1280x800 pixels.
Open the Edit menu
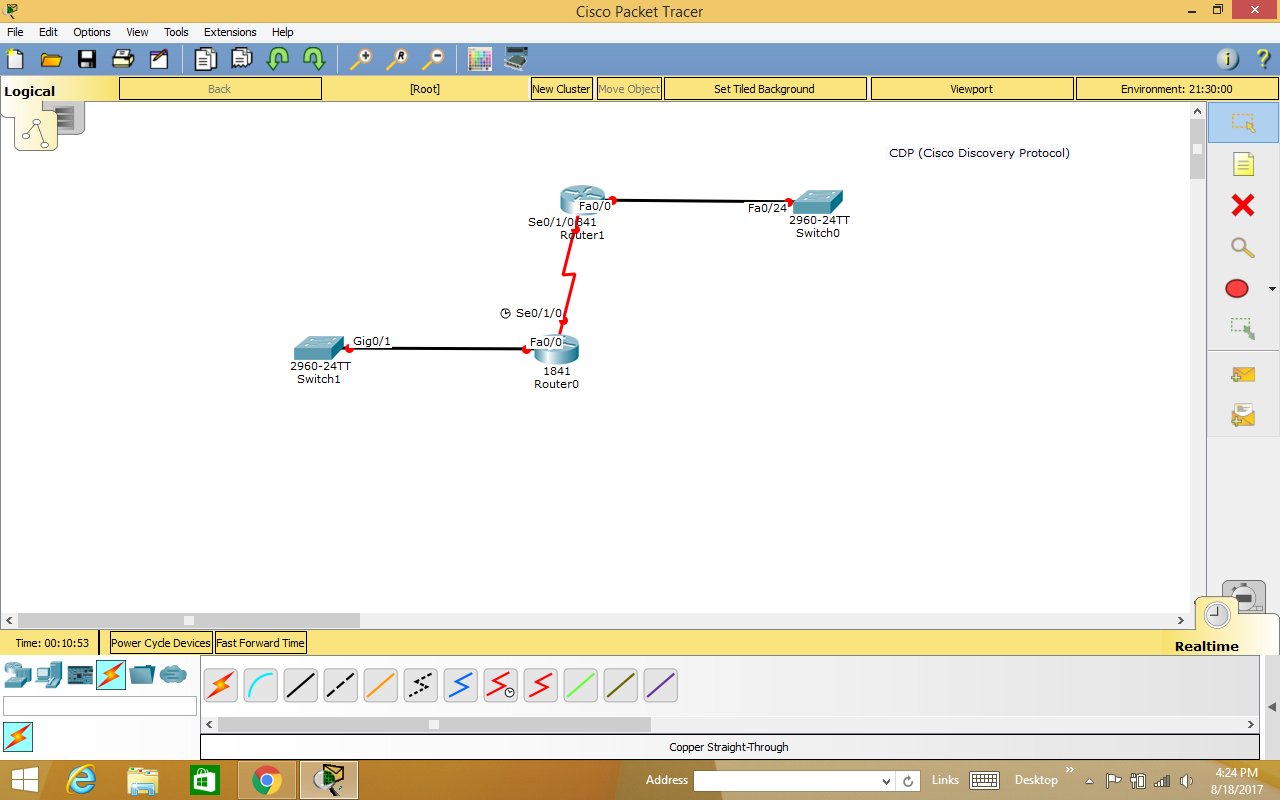48,32
